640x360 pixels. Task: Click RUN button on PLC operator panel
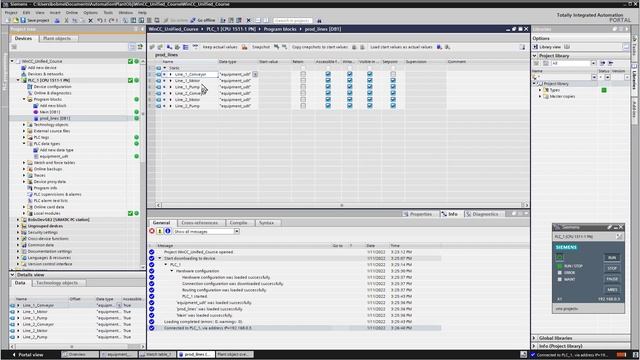[x=612, y=258]
